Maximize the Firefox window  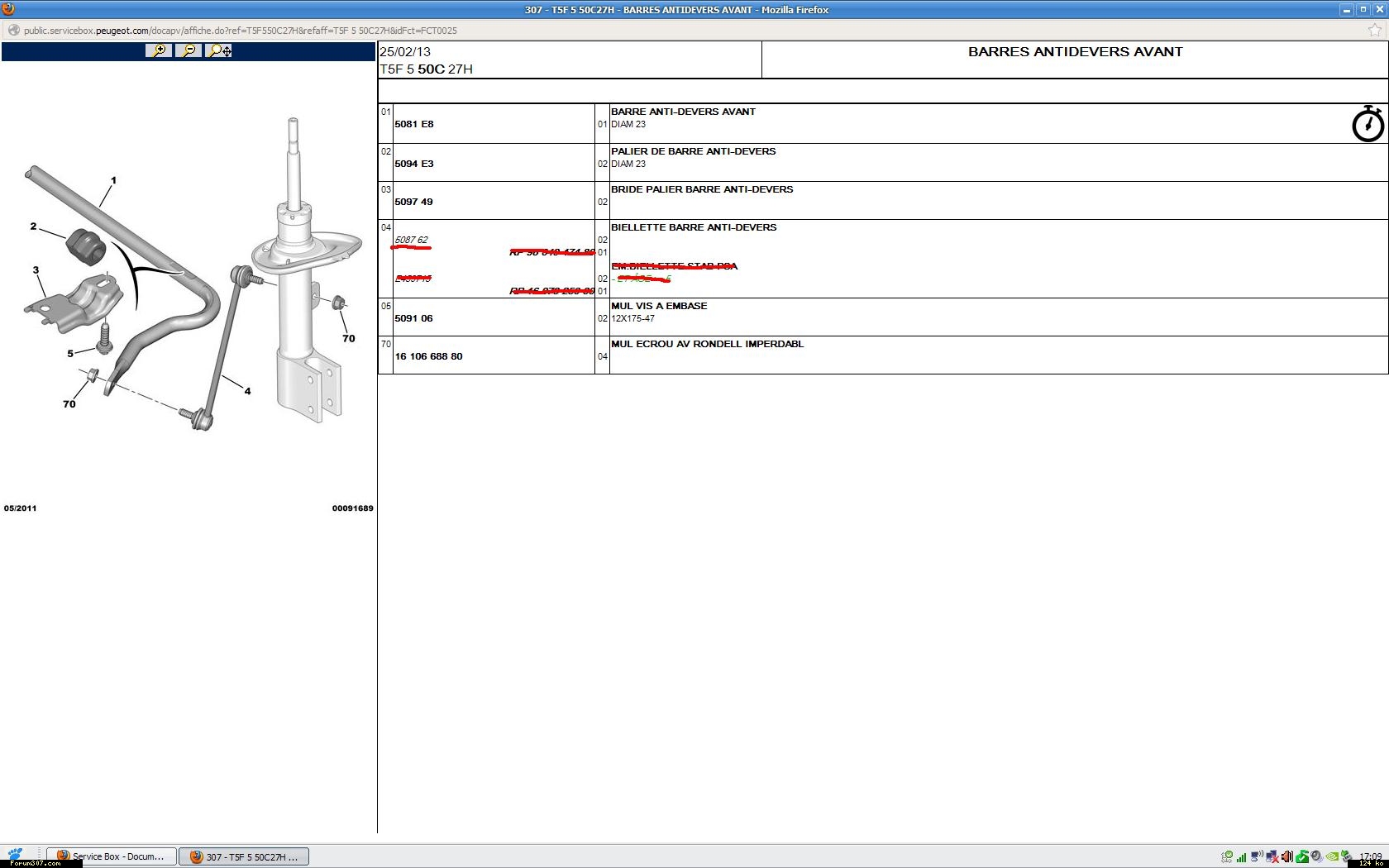1363,9
